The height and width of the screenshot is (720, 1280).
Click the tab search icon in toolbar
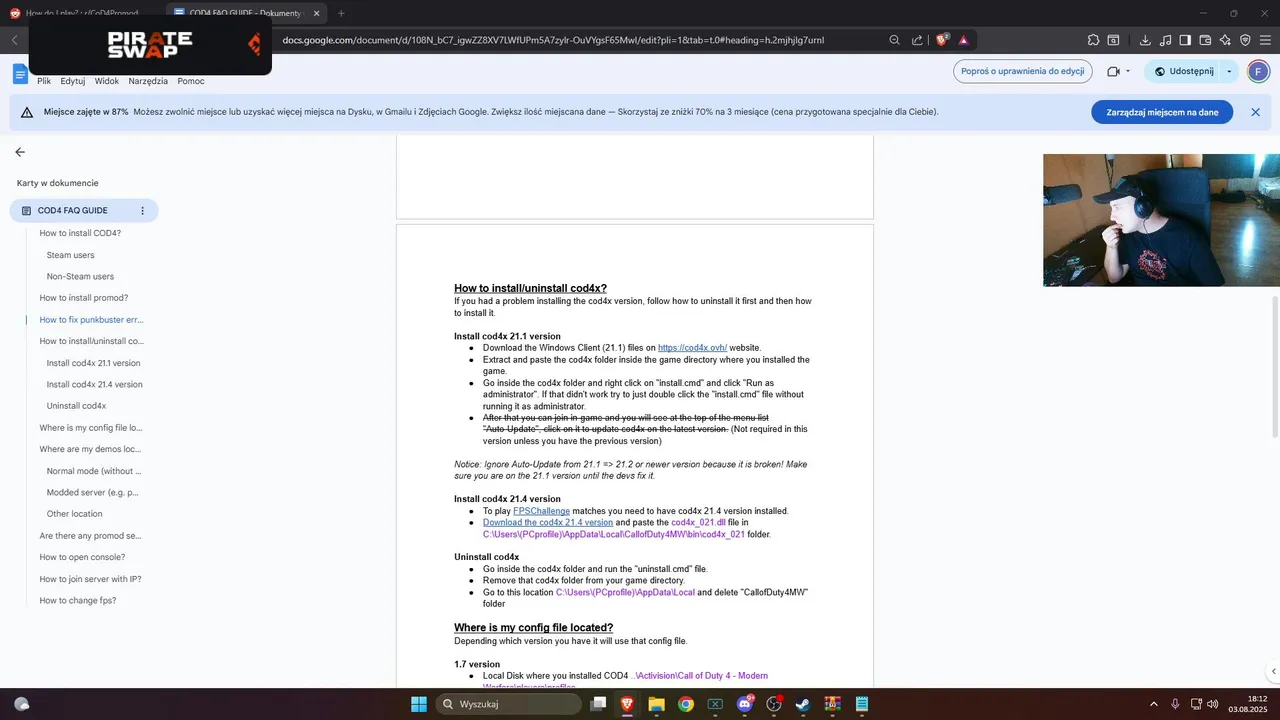(x=1113, y=40)
